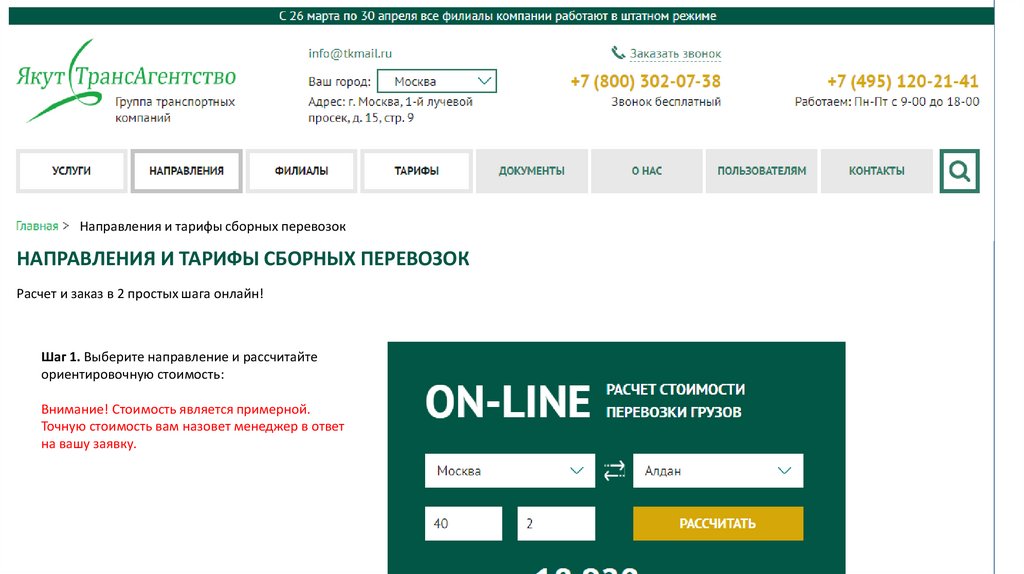Expand the destination city Алдан dropdown
Screen dimensions: 1024x574
point(717,471)
